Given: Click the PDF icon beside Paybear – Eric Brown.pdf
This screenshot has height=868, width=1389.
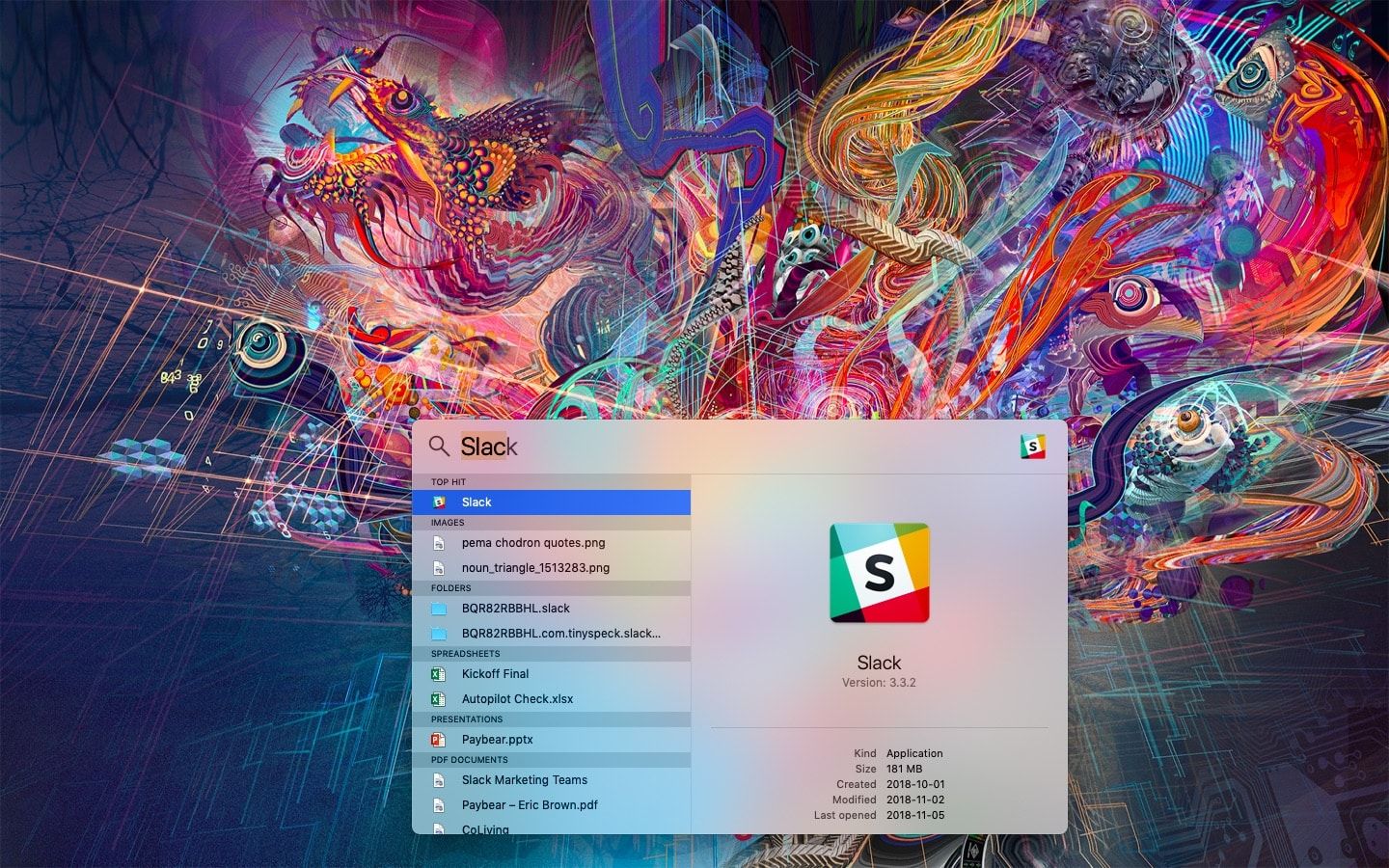Looking at the screenshot, I should 438,805.
